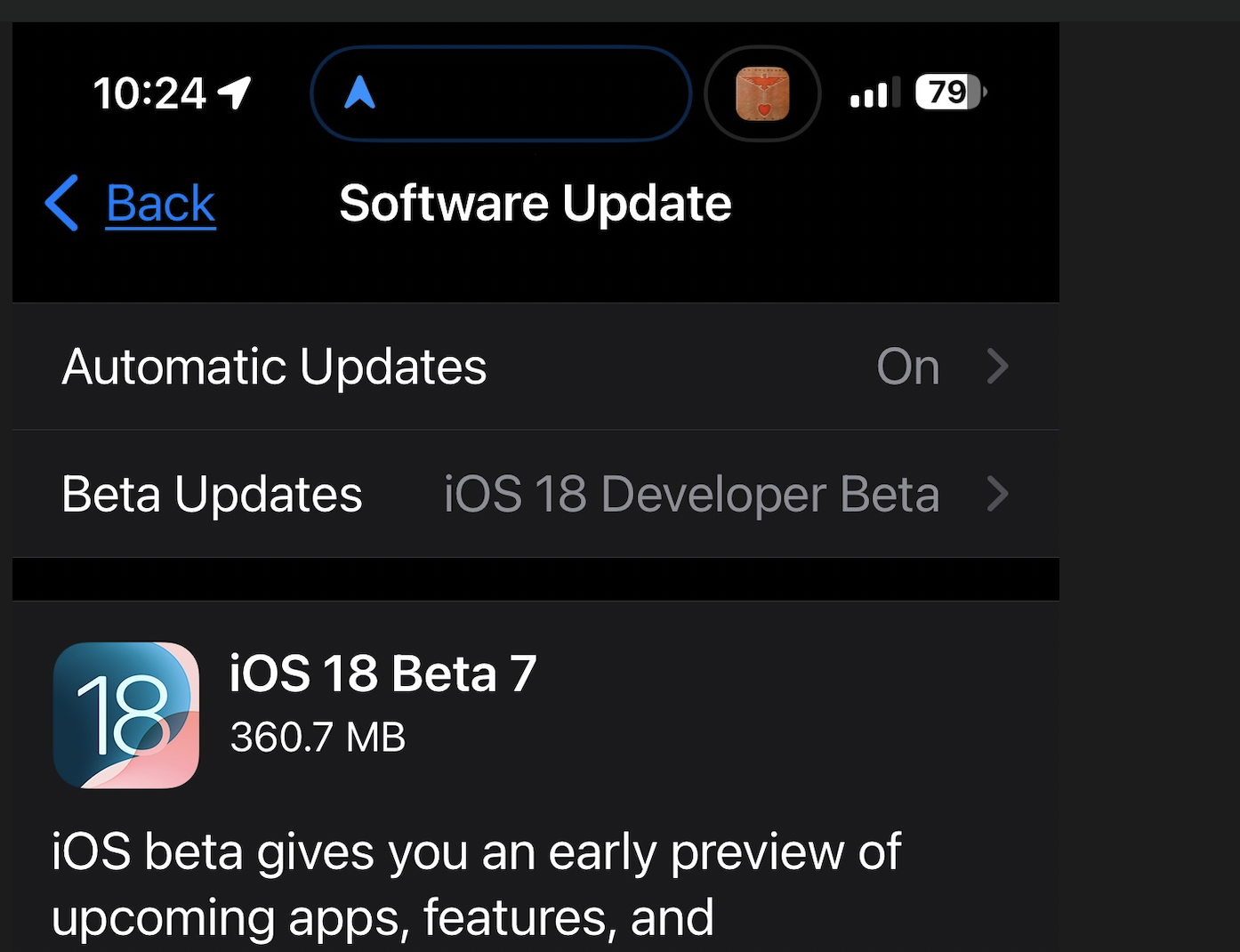Image resolution: width=1240 pixels, height=952 pixels.
Task: Tap the Software Update page title
Action: [535, 204]
